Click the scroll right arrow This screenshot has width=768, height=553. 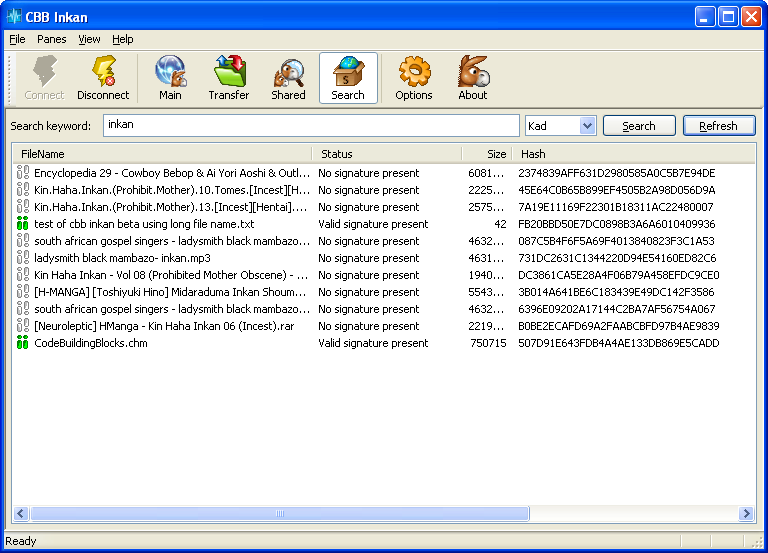click(746, 513)
